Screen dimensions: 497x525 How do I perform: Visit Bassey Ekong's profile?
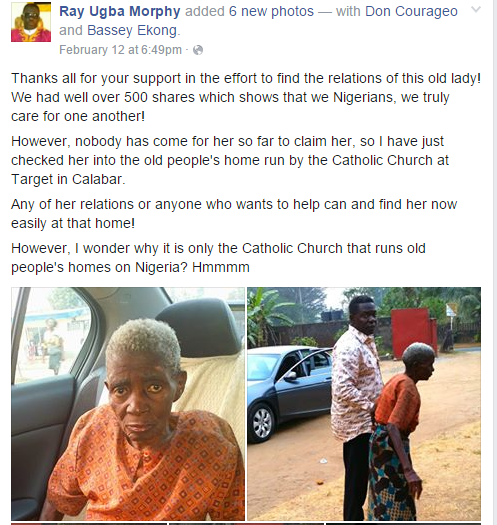click(x=132, y=30)
